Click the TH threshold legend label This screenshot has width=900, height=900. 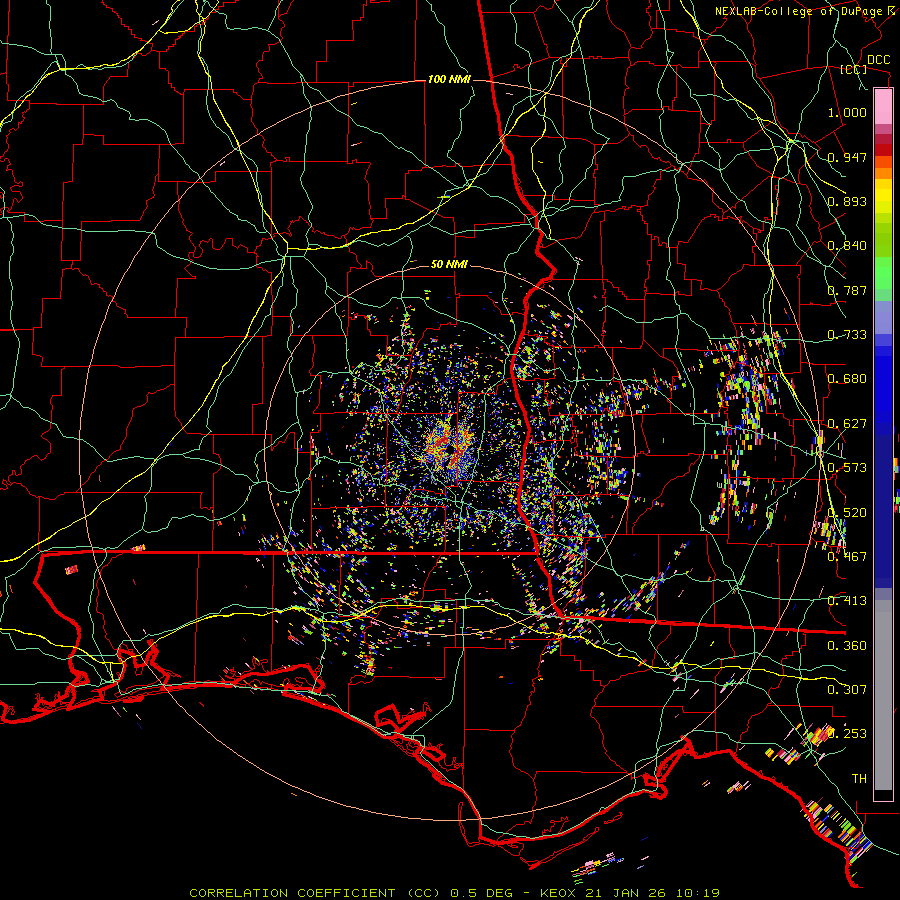coord(859,779)
